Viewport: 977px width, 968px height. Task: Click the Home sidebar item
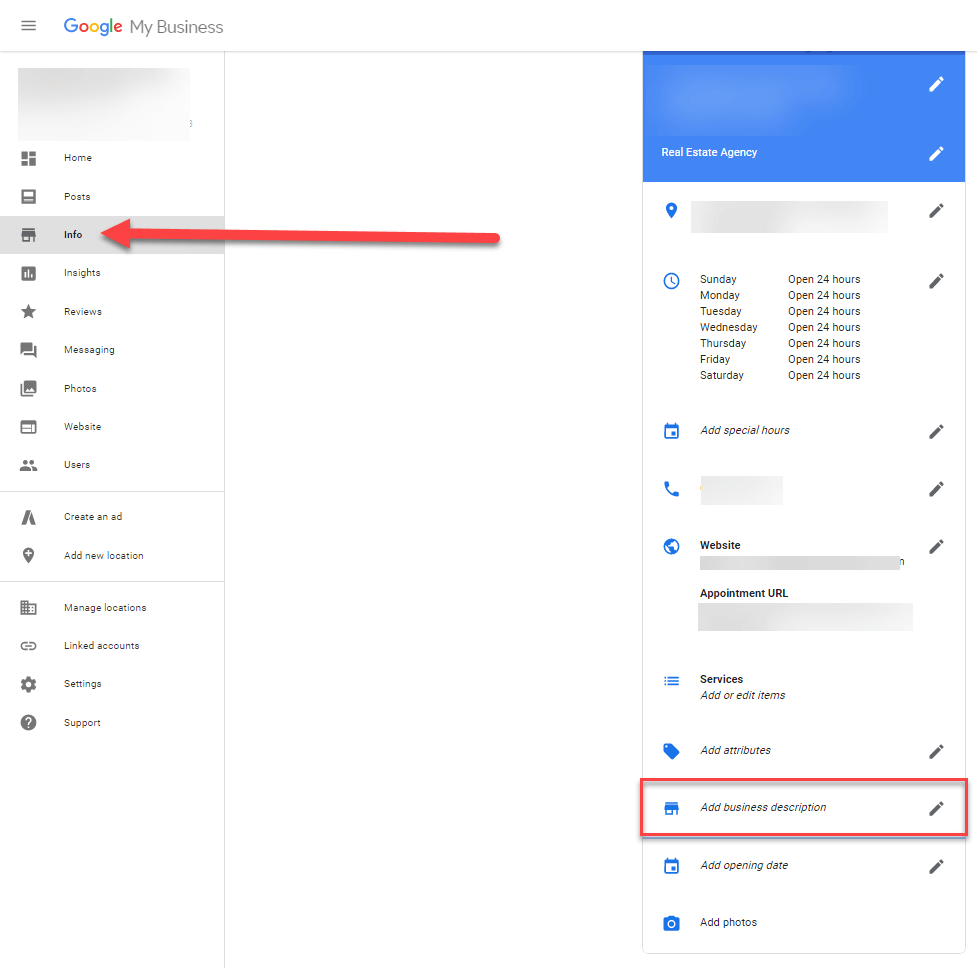point(112,158)
